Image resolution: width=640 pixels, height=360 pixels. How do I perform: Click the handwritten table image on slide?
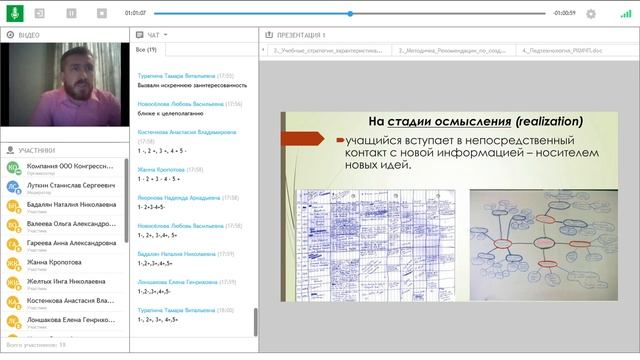click(376, 246)
